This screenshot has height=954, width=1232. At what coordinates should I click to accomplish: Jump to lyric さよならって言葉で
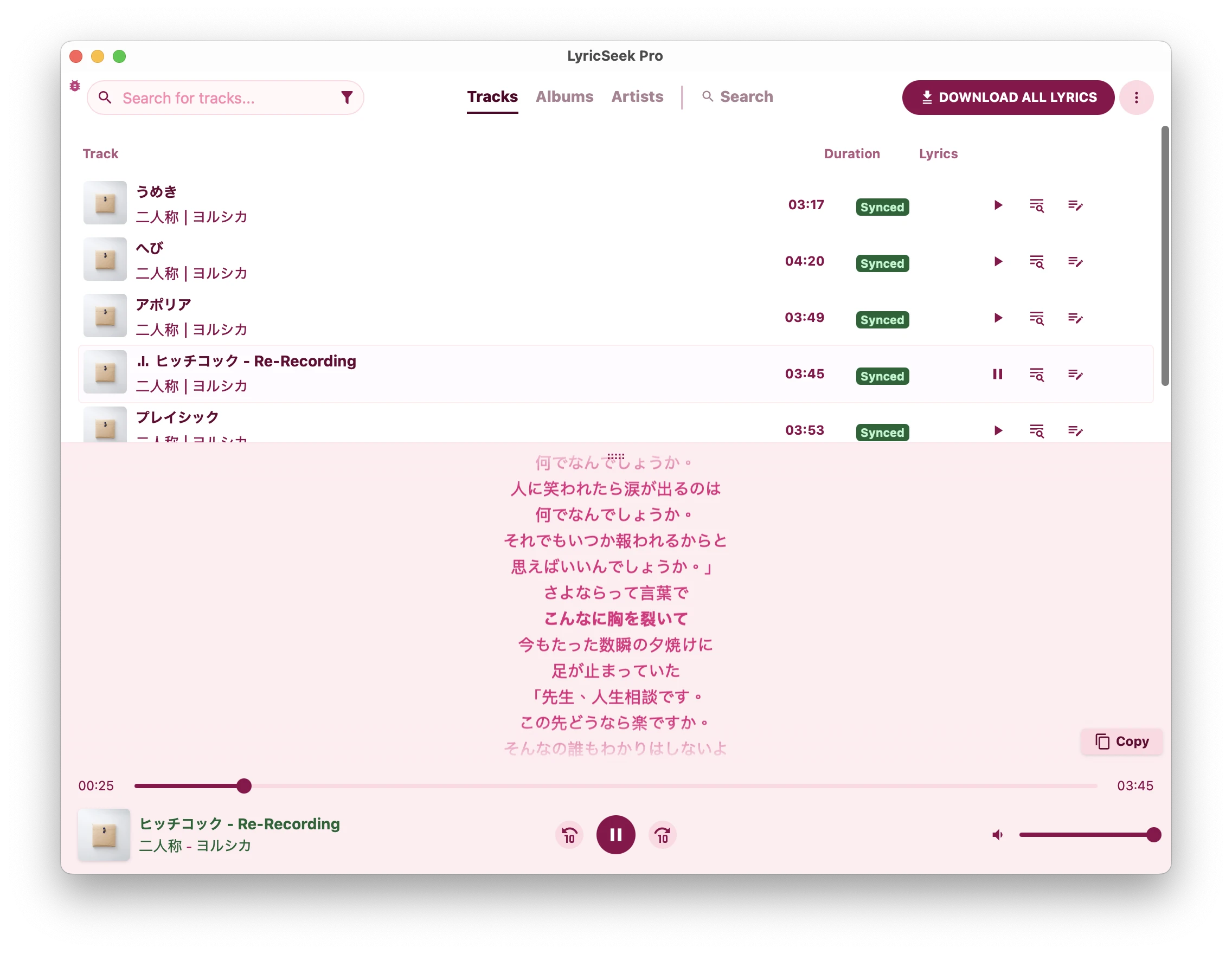point(615,593)
